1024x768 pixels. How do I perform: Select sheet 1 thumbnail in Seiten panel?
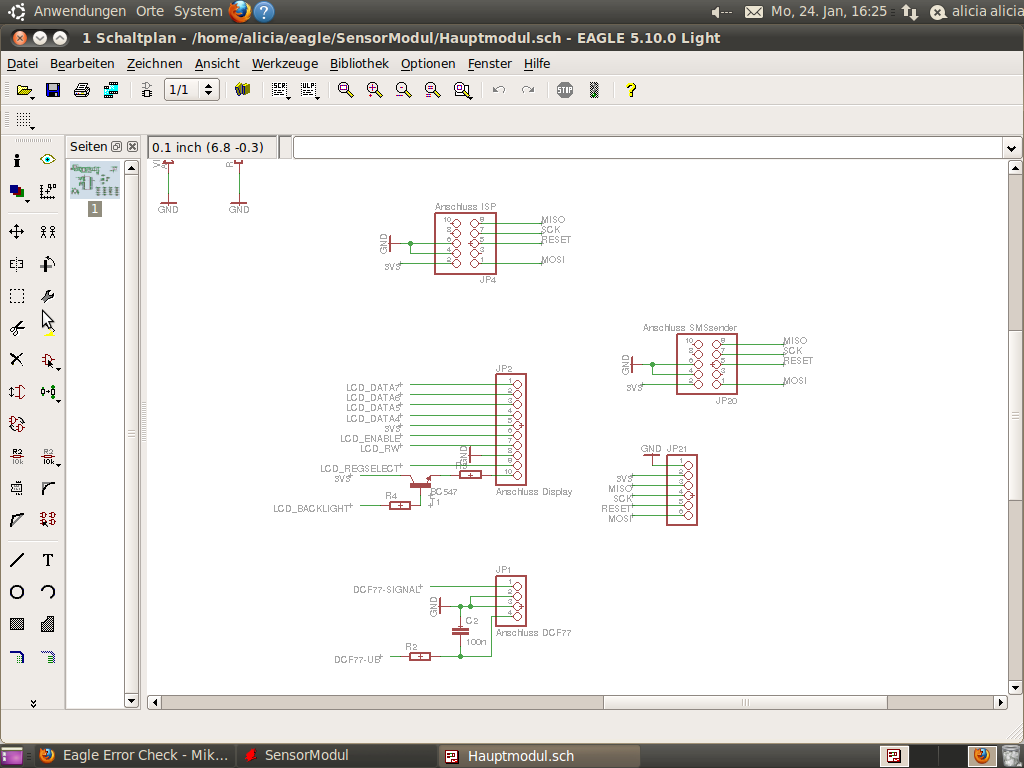[x=95, y=182]
